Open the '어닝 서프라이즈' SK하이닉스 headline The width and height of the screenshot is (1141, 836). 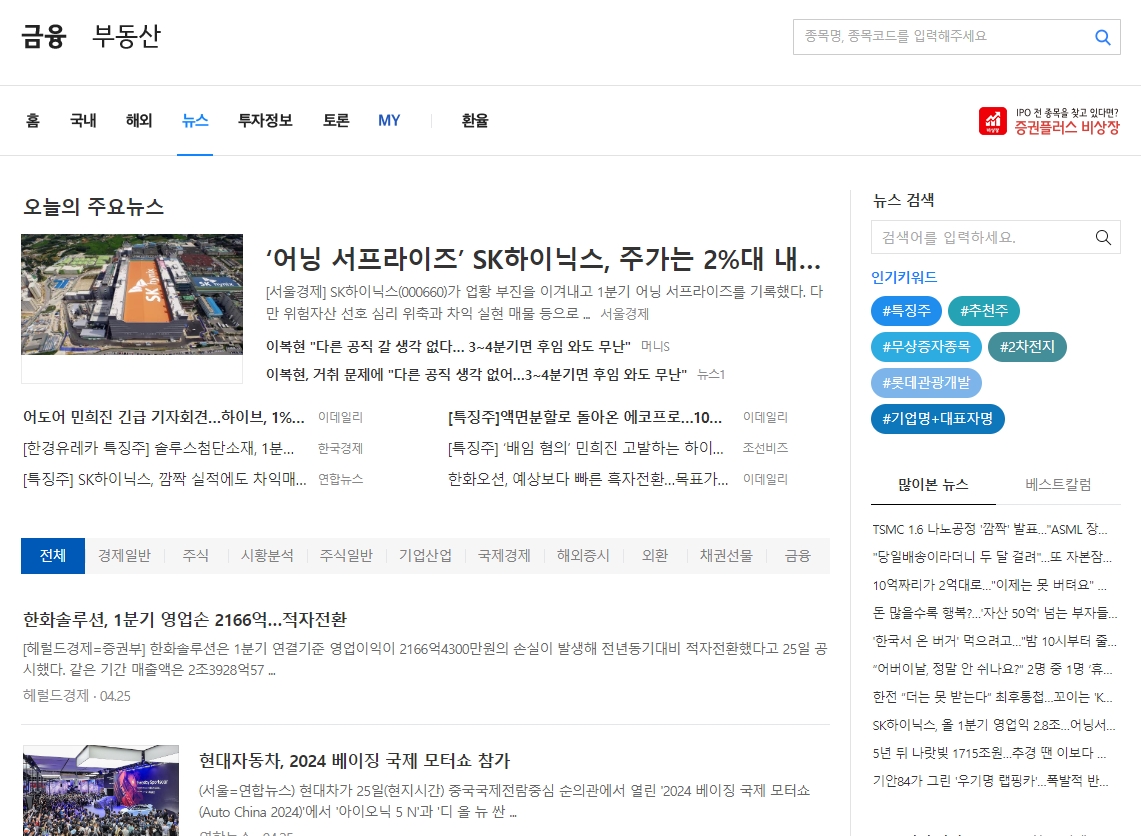[x=544, y=259]
